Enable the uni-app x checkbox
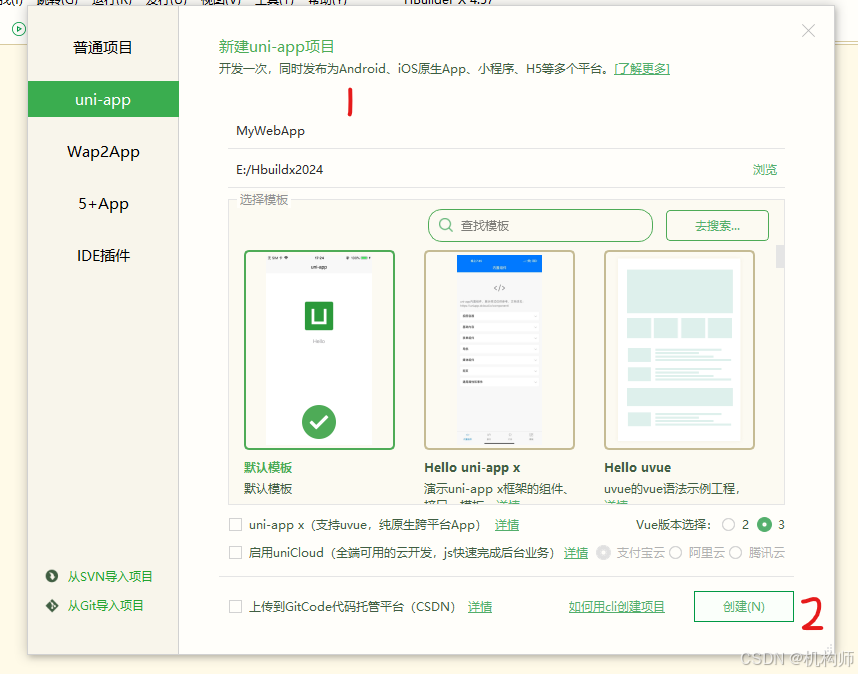 pyautogui.click(x=235, y=525)
